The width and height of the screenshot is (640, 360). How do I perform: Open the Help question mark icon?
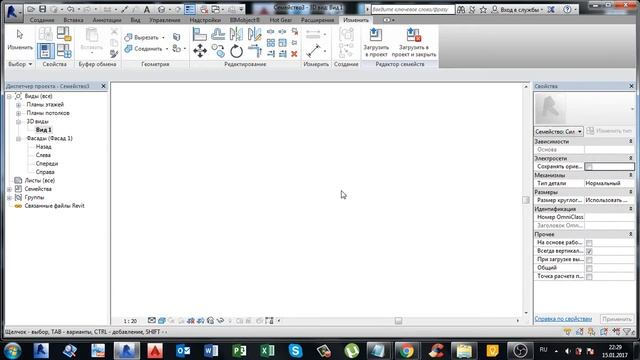point(567,9)
